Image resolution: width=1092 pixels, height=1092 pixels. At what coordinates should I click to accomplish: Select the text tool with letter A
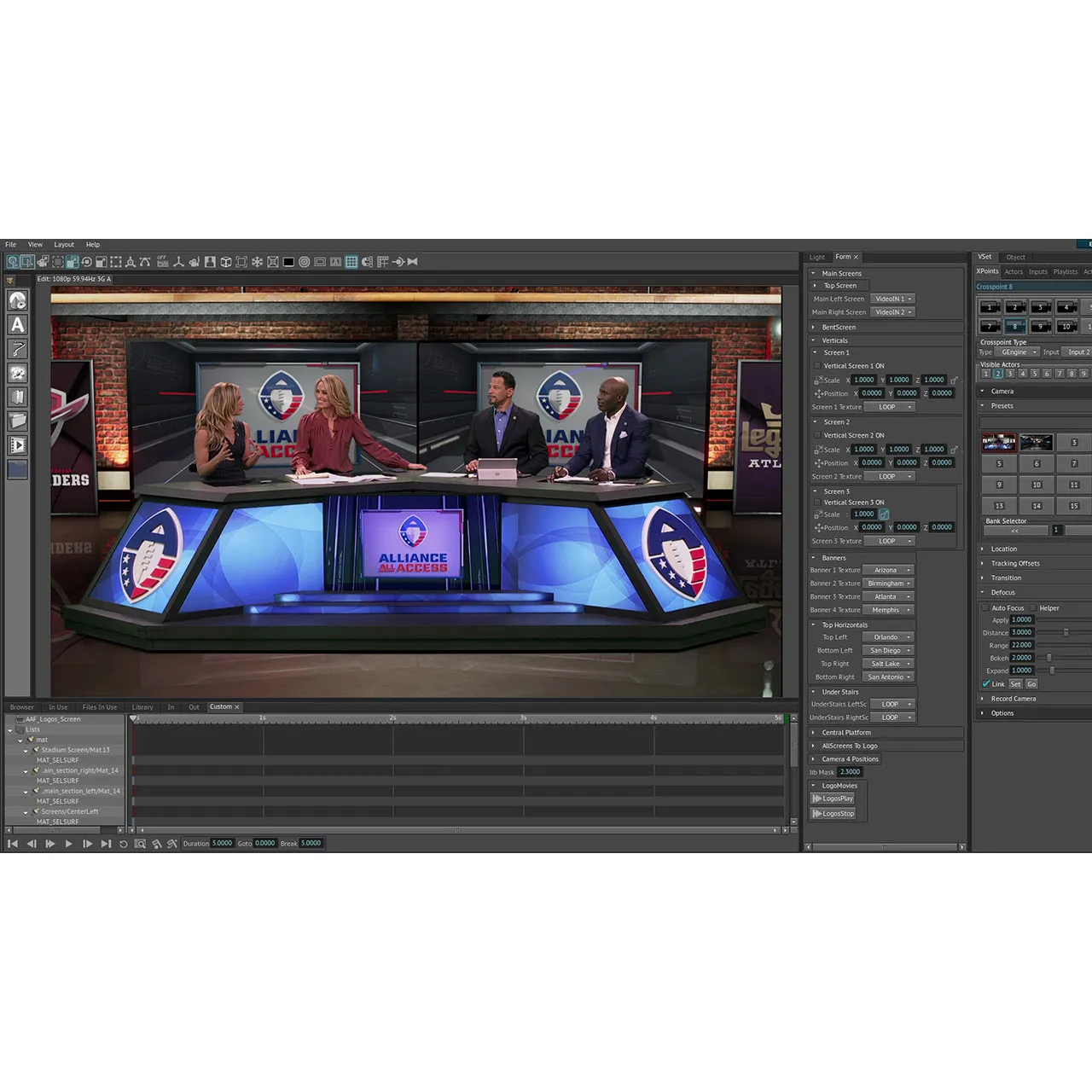[17, 325]
